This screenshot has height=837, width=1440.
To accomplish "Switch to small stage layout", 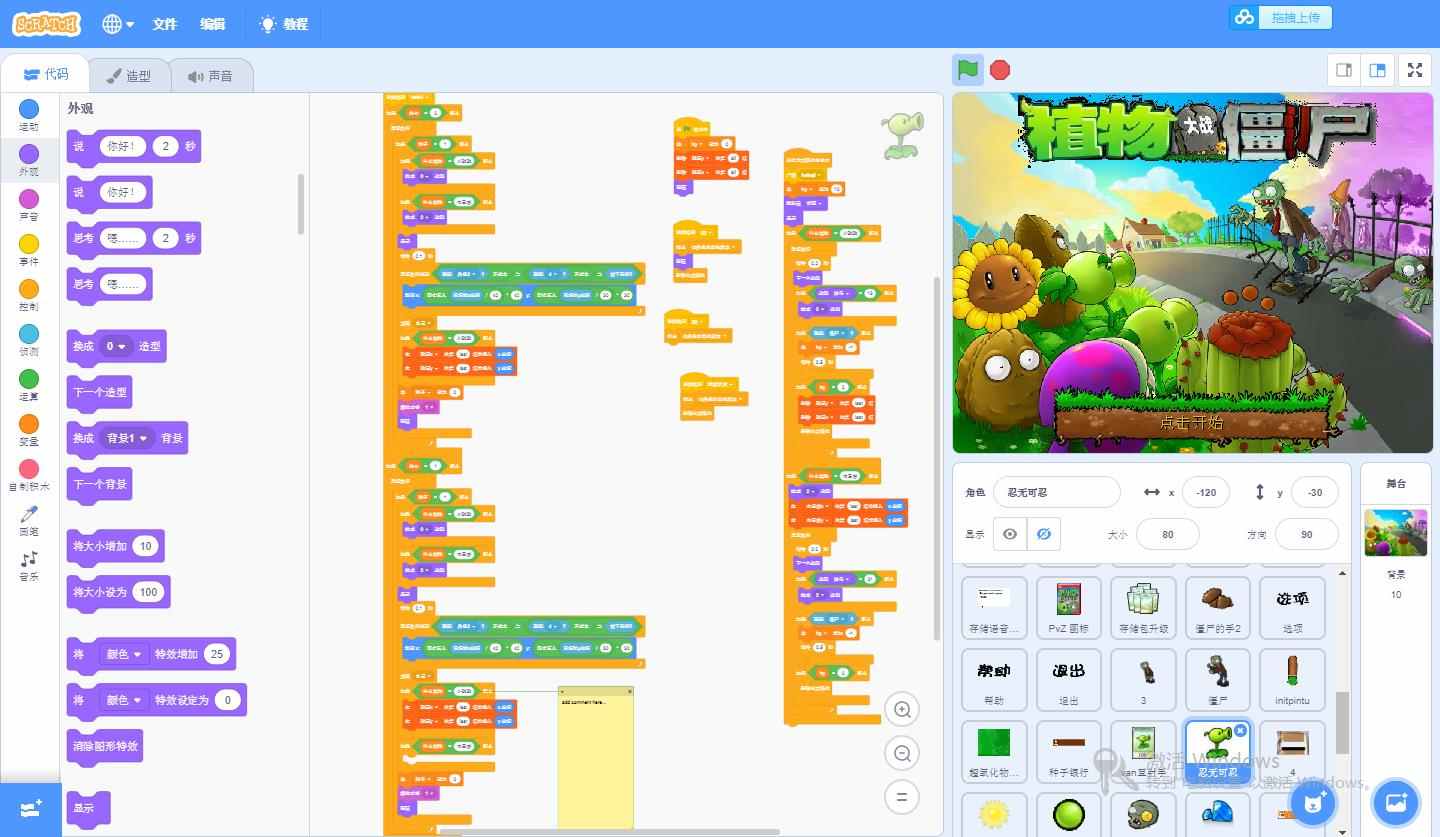I will pyautogui.click(x=1344, y=70).
